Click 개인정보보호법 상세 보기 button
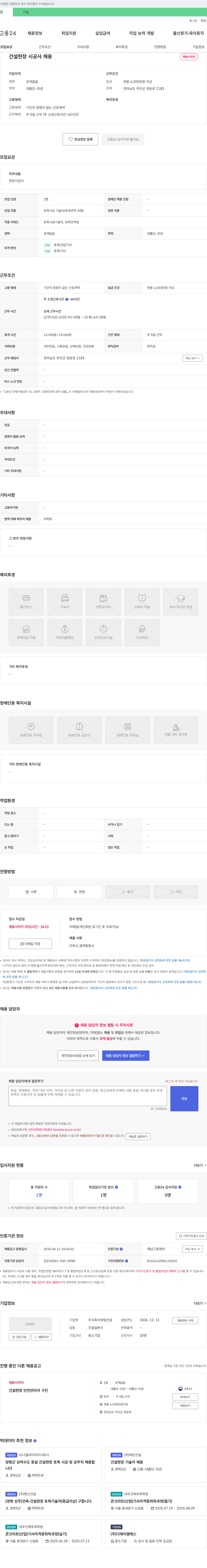 78,1055
